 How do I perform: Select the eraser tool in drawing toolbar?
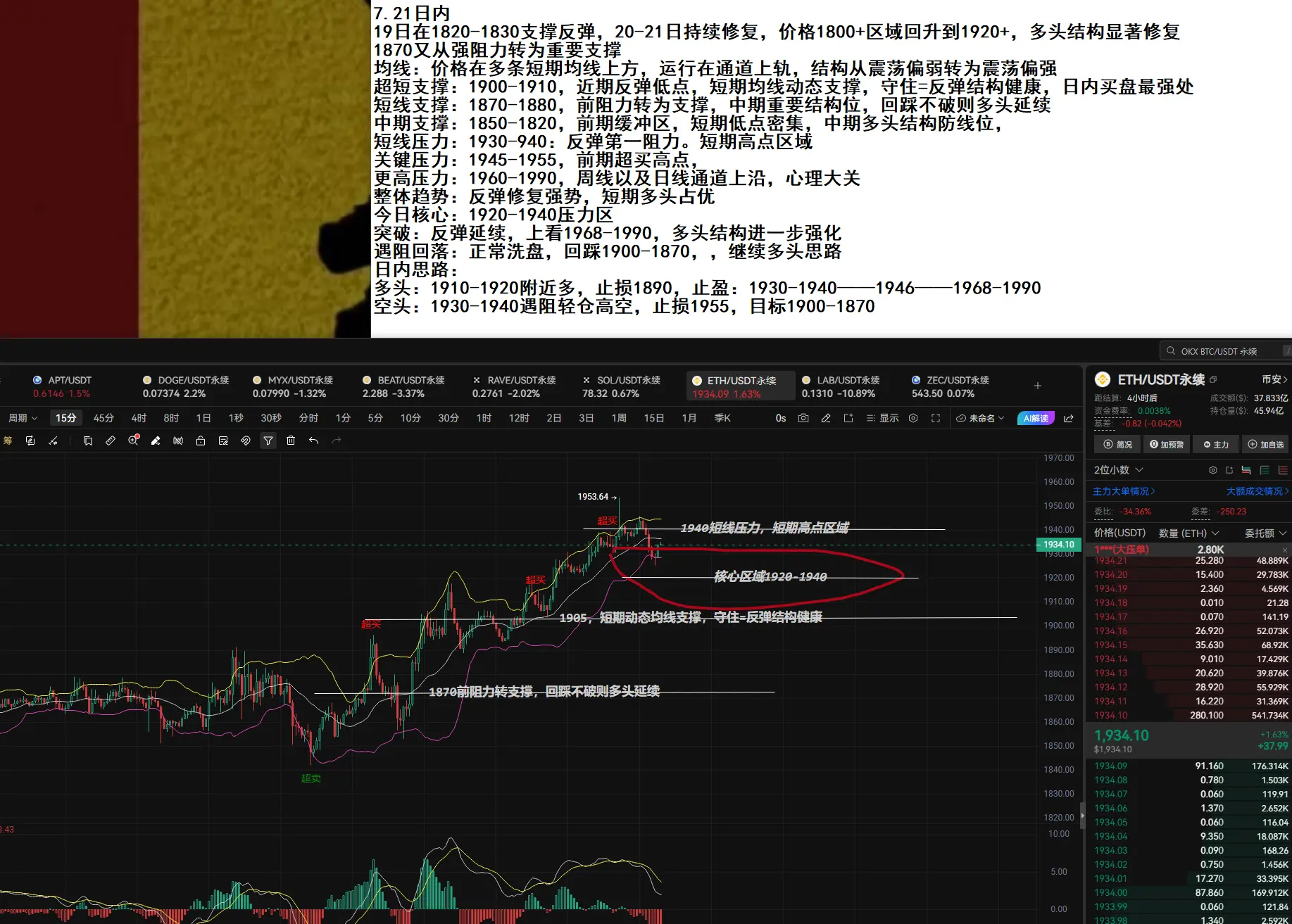tap(156, 441)
